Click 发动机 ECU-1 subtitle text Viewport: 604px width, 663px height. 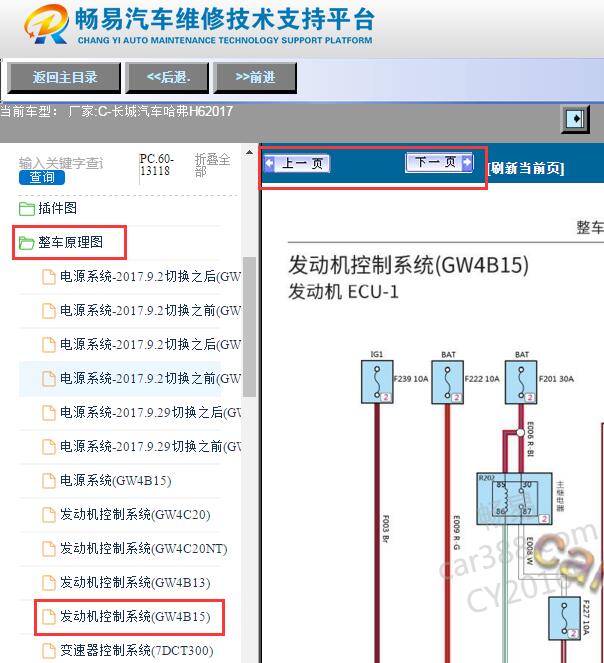pos(343,292)
